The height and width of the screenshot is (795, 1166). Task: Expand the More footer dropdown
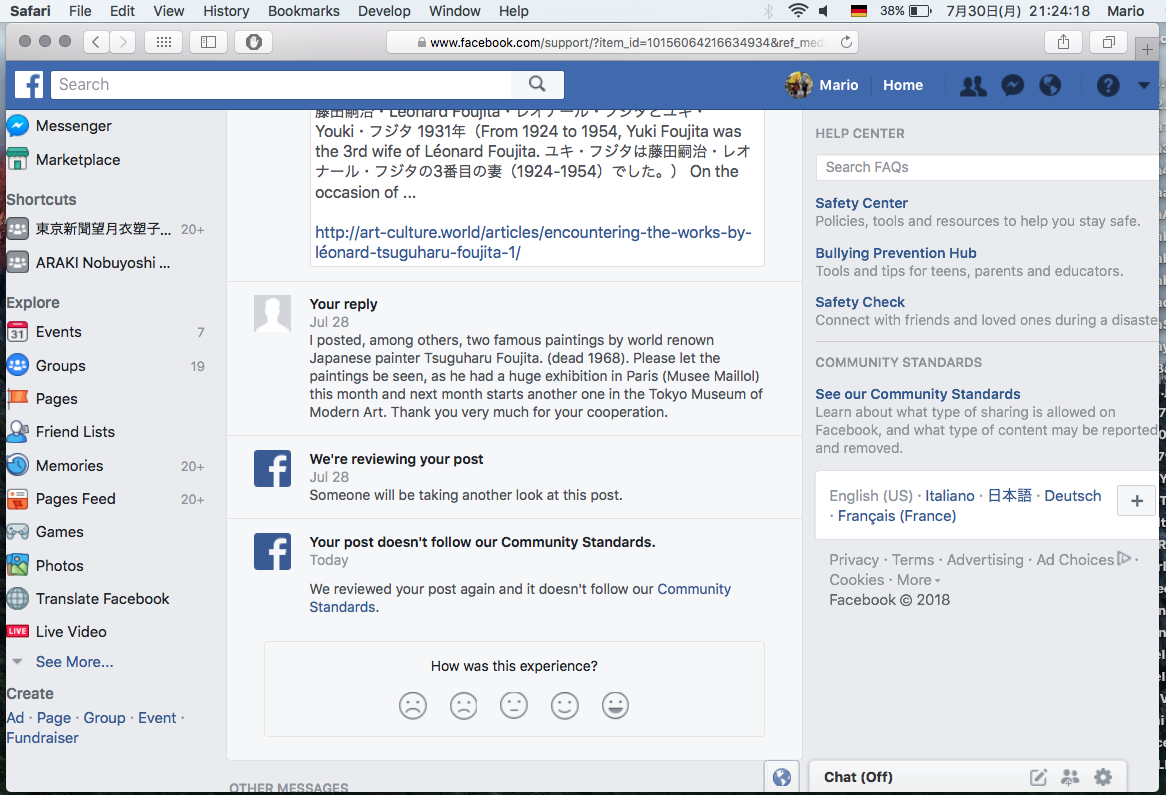pos(918,580)
